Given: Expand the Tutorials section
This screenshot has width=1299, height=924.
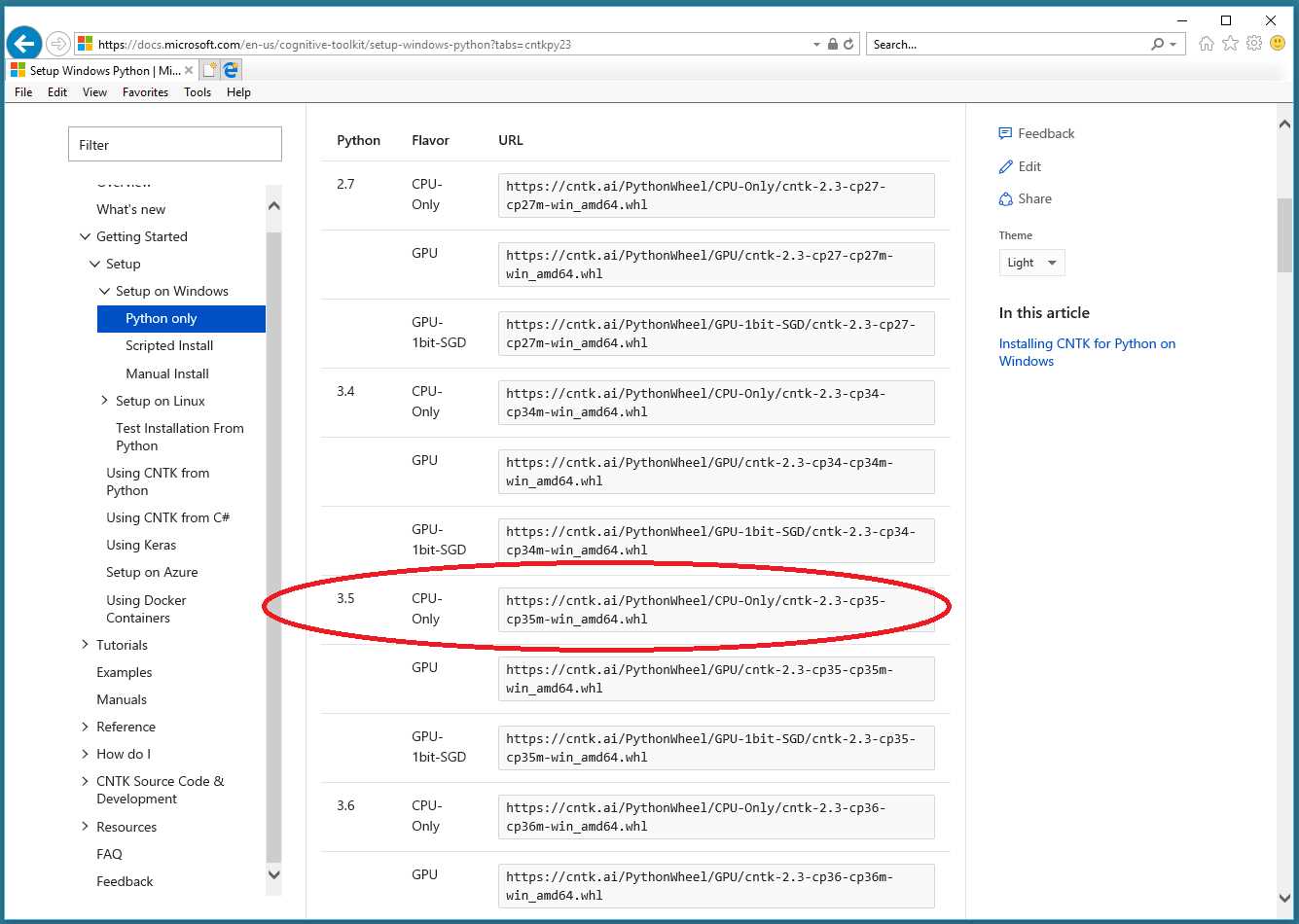Looking at the screenshot, I should pos(85,645).
